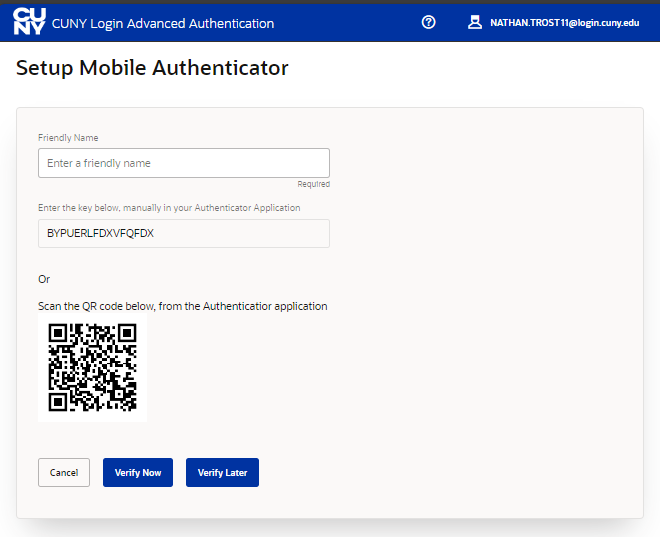Click the 'Or' separator text
This screenshot has width=660, height=537.
pos(44,279)
